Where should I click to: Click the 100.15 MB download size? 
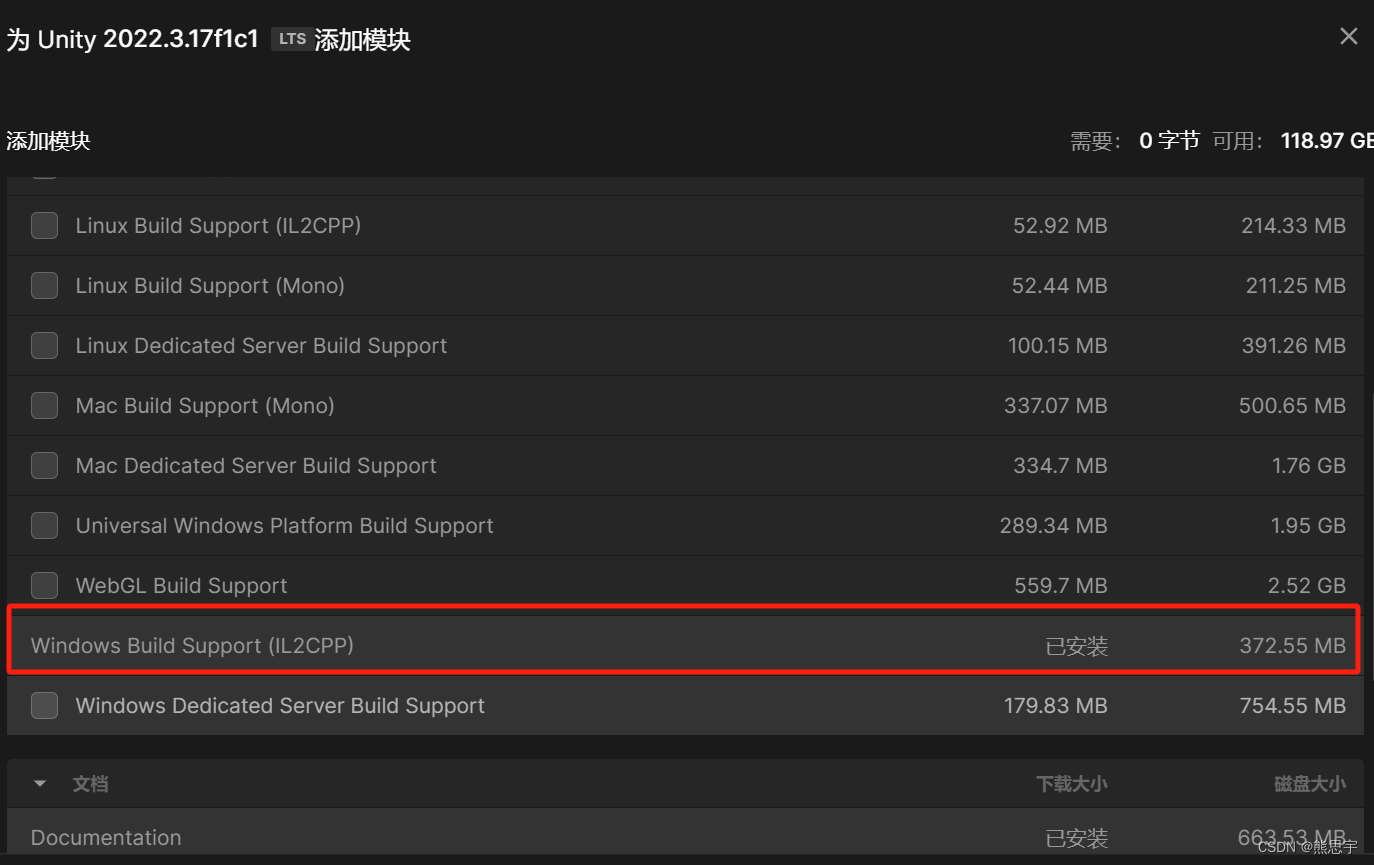click(x=1058, y=346)
